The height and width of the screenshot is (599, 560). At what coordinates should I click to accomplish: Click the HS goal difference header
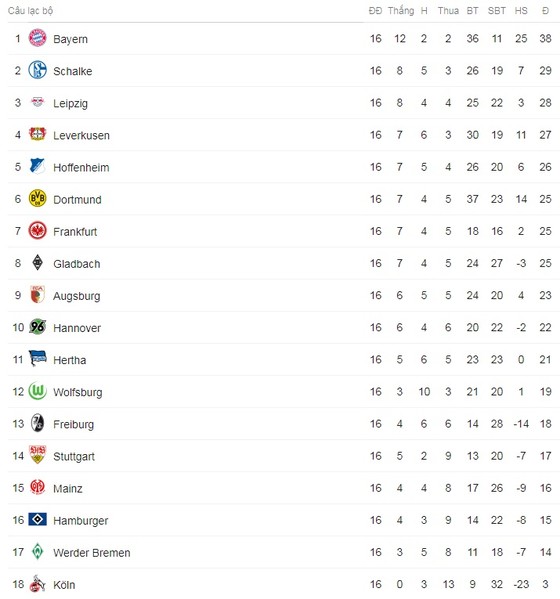tap(521, 10)
